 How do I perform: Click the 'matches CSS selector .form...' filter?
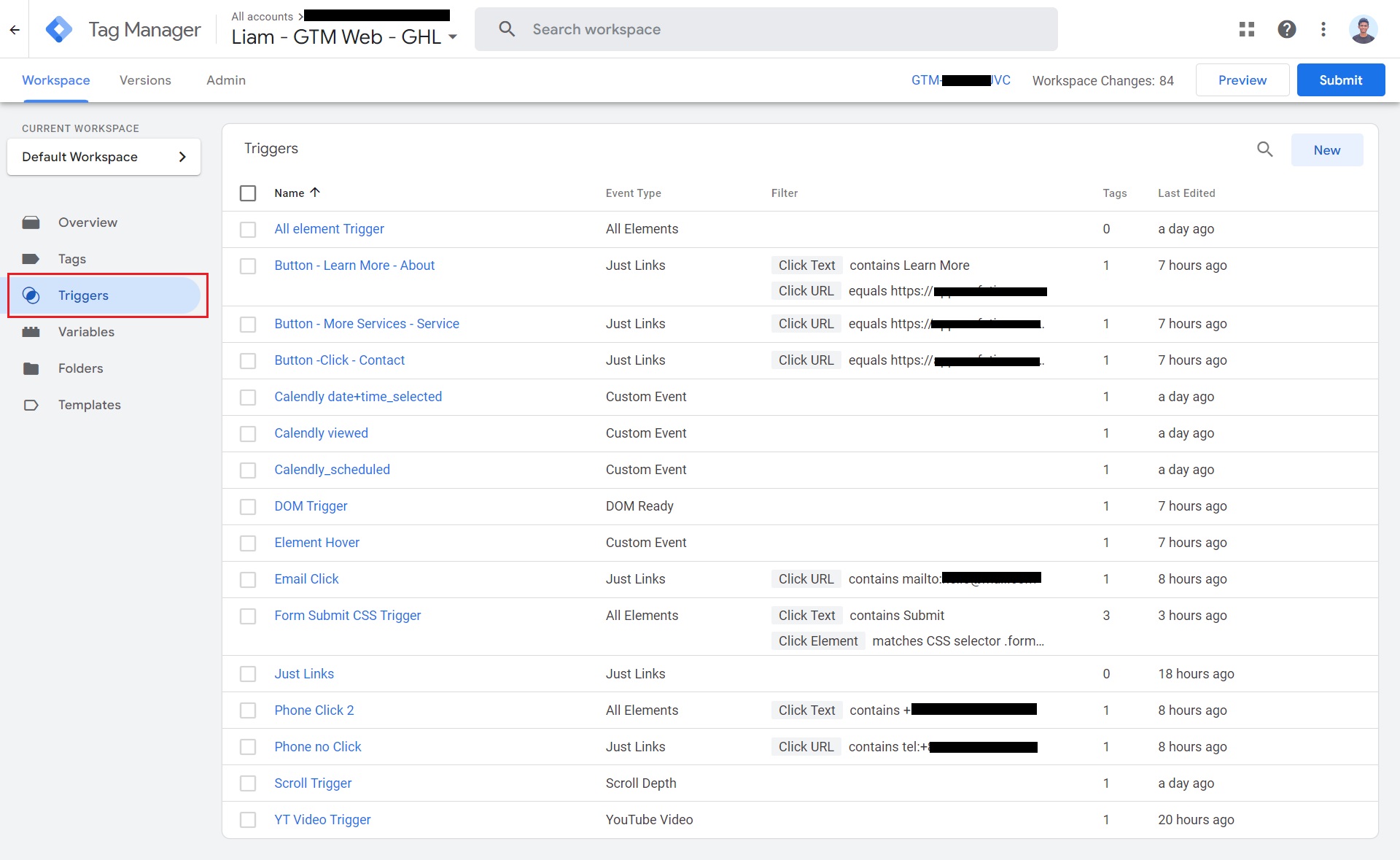[958, 641]
